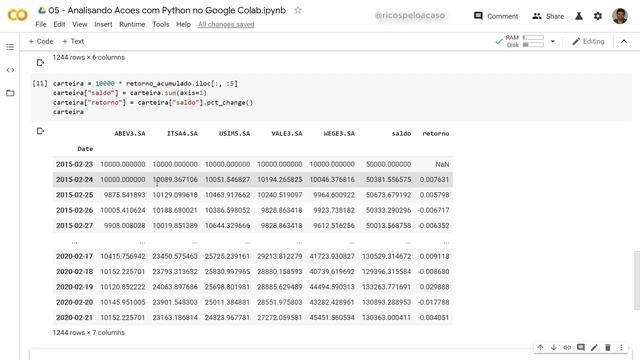Open the Insert menu
Image resolution: width=640 pixels, height=360 pixels.
(103, 24)
